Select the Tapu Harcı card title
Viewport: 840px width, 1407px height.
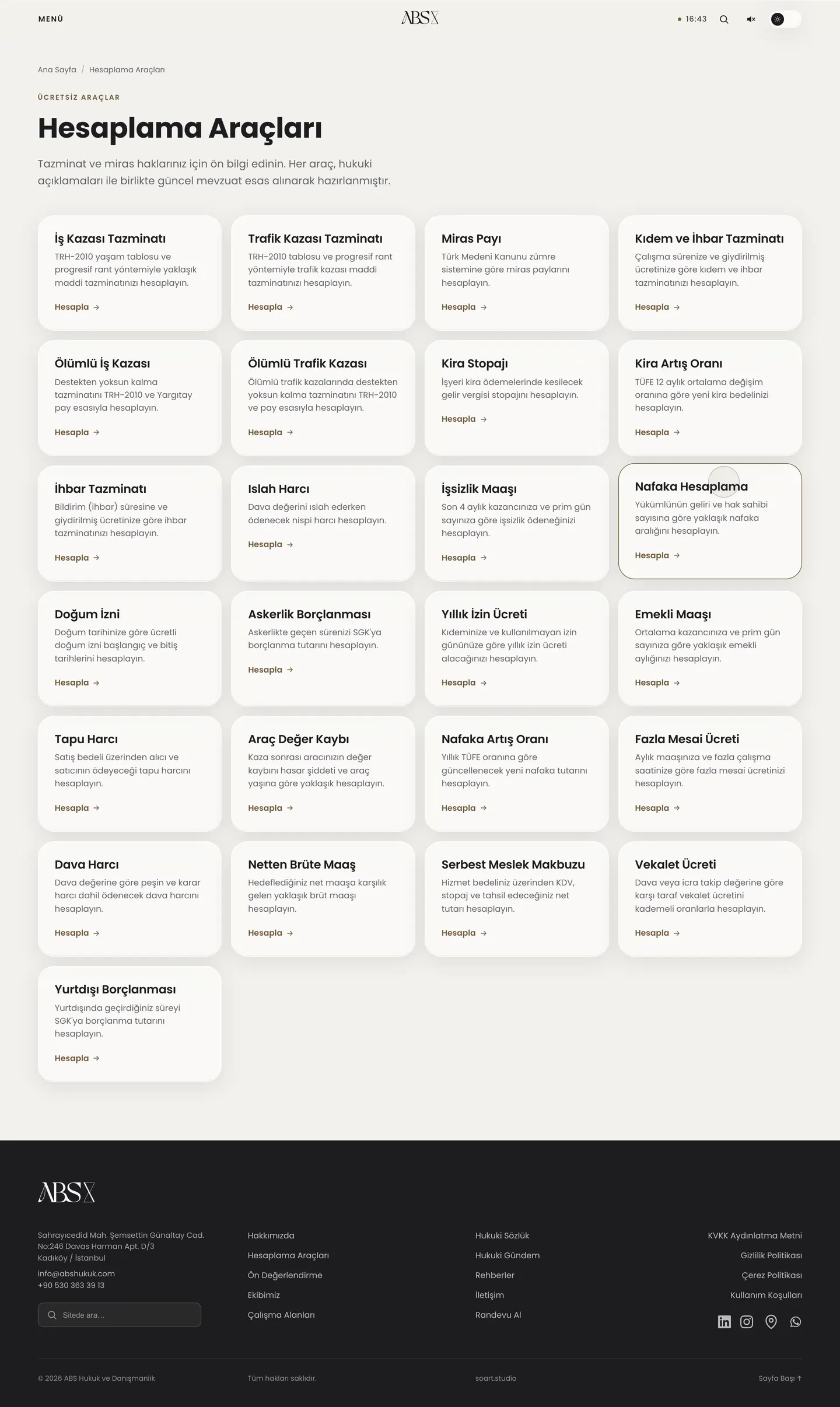click(x=86, y=740)
